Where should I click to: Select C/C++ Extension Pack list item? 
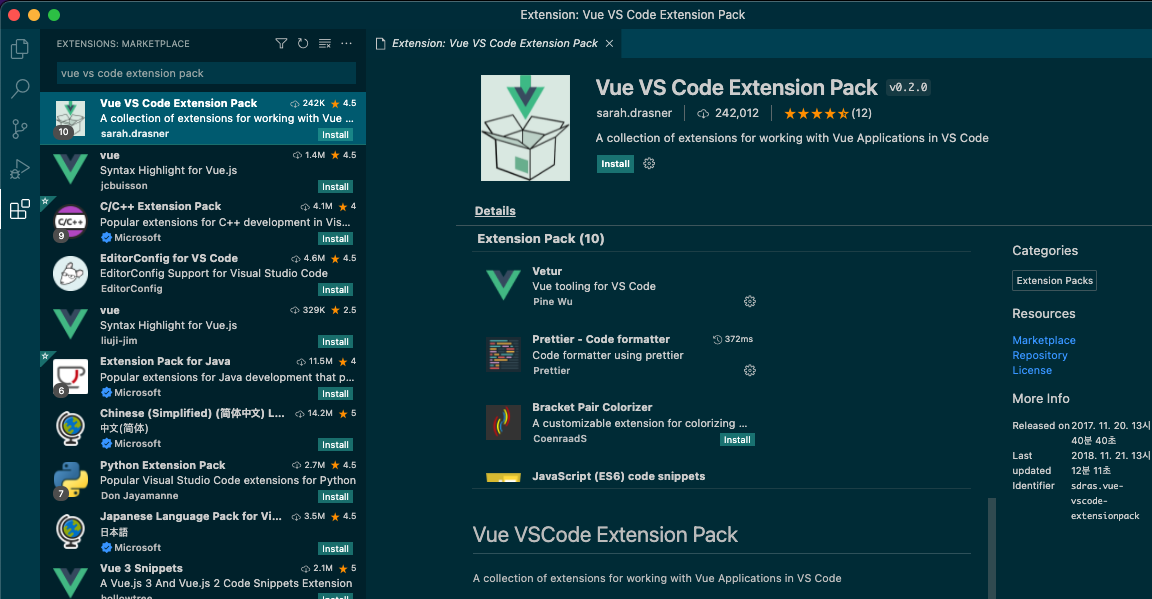[203, 222]
